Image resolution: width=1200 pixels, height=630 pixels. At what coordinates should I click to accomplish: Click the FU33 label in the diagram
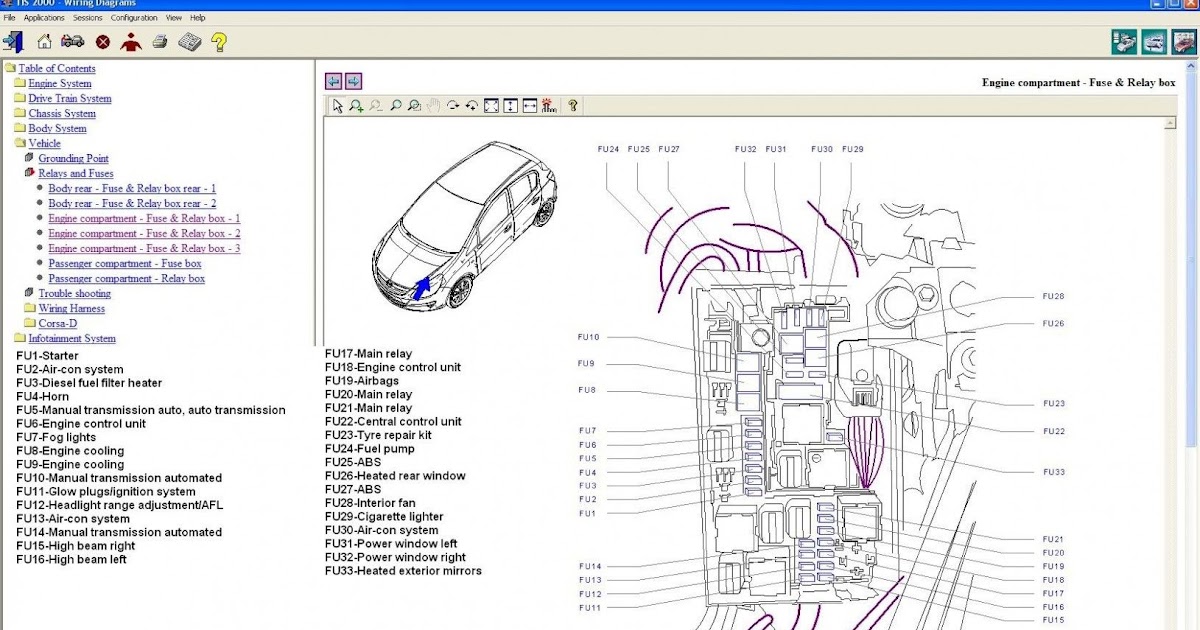coord(1054,471)
